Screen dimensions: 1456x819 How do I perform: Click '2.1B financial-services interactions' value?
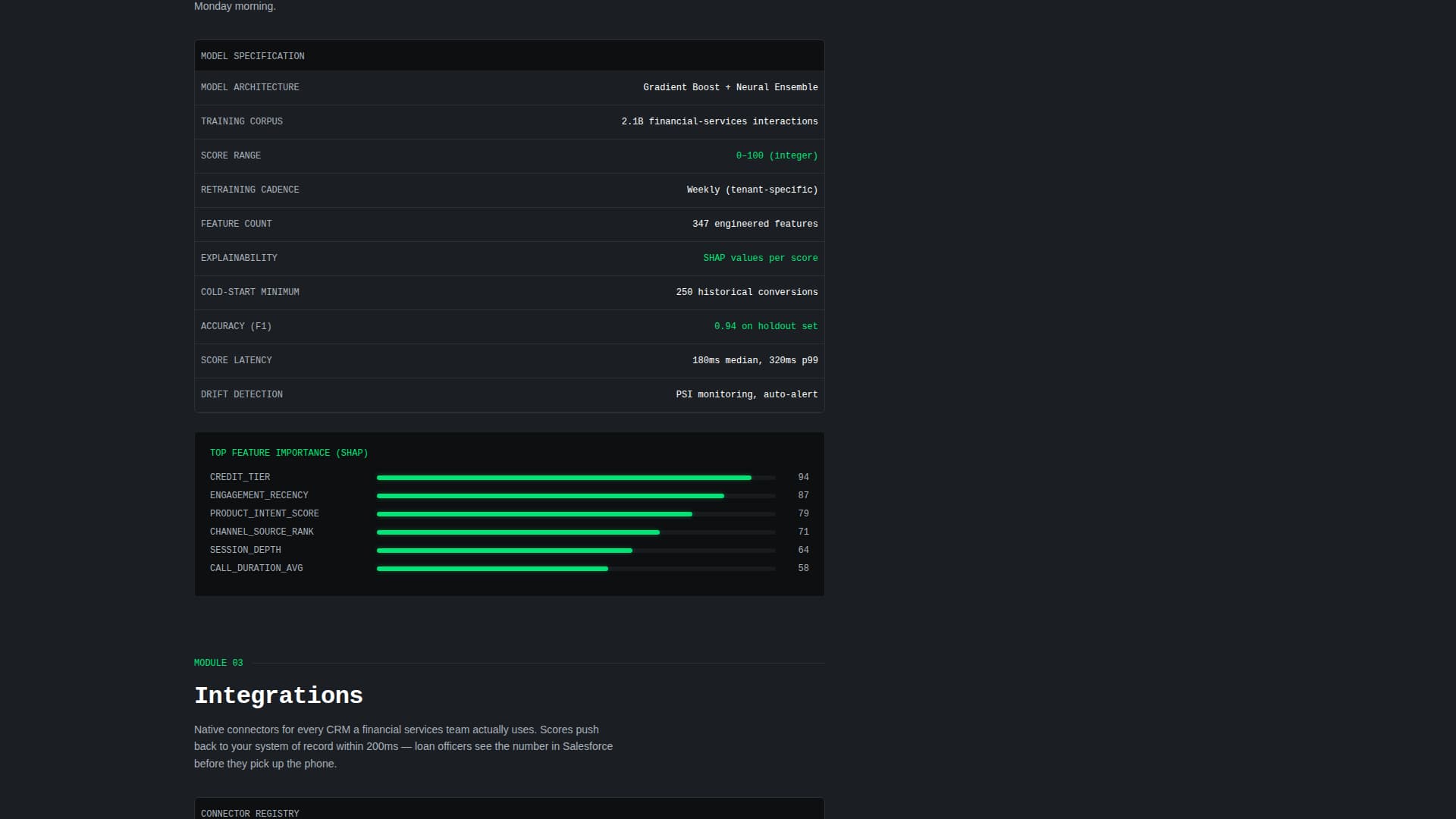pyautogui.click(x=720, y=121)
